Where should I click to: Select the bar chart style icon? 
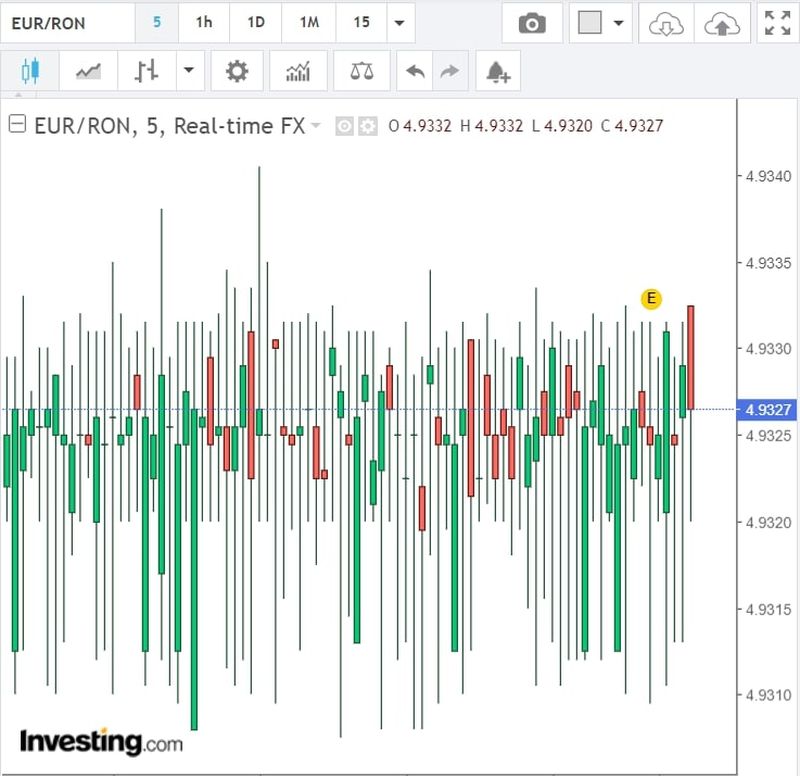pyautogui.click(x=147, y=71)
